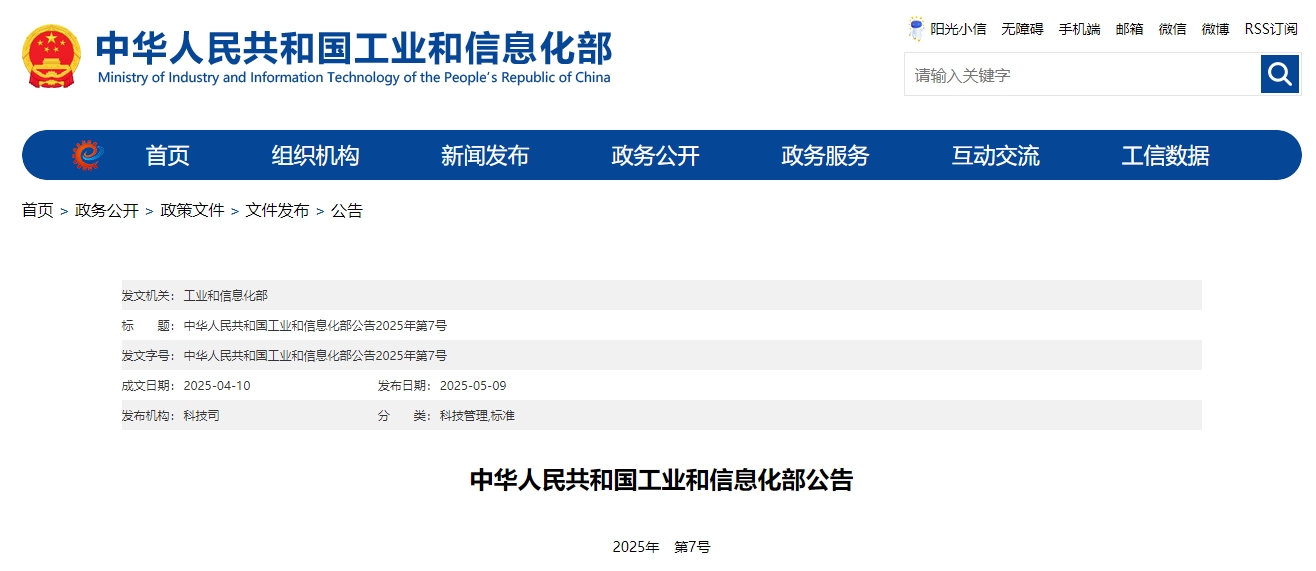1316x571 pixels.
Task: Click the 2025年 第7号 issue line
Action: [661, 547]
